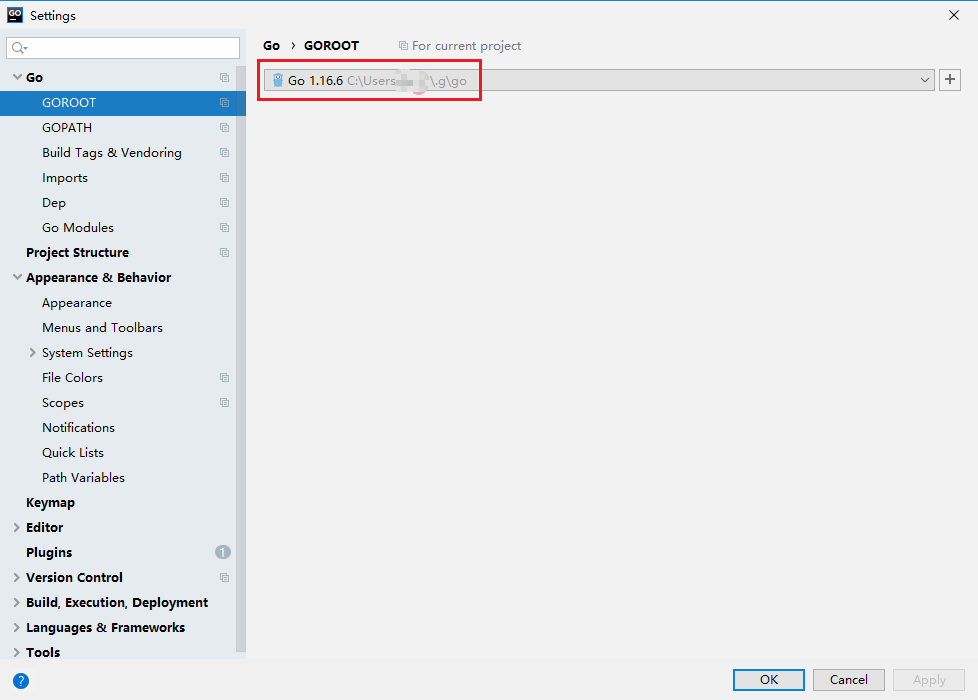Viewport: 978px width, 700px height.
Task: Click OK to confirm settings
Action: [x=768, y=679]
